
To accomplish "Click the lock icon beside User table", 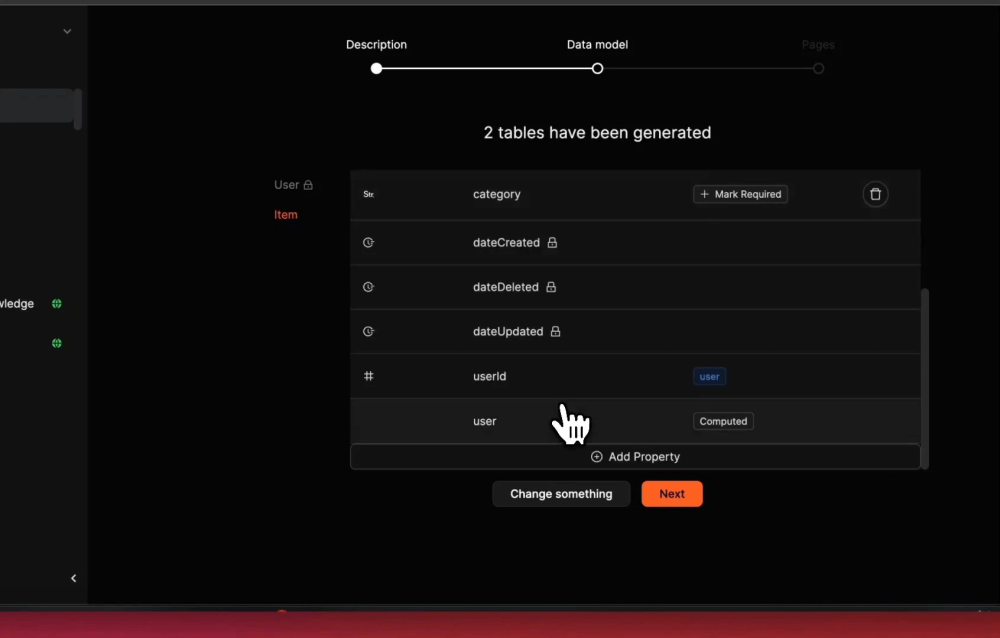I will click(x=308, y=185).
